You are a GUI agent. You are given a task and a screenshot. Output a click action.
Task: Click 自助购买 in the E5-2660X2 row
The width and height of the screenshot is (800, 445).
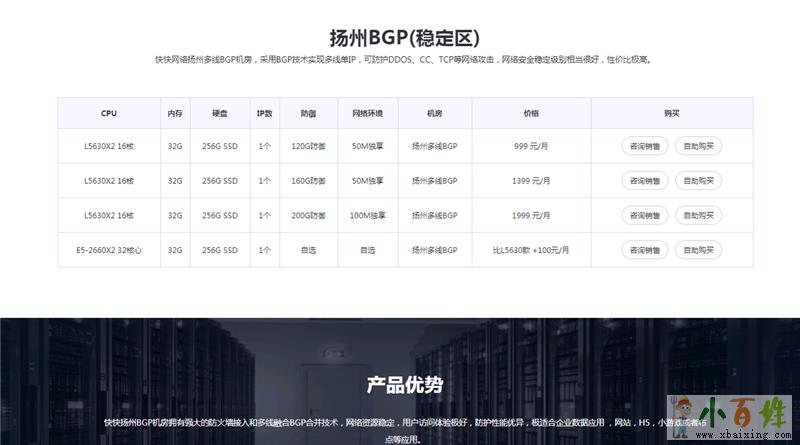coord(698,250)
